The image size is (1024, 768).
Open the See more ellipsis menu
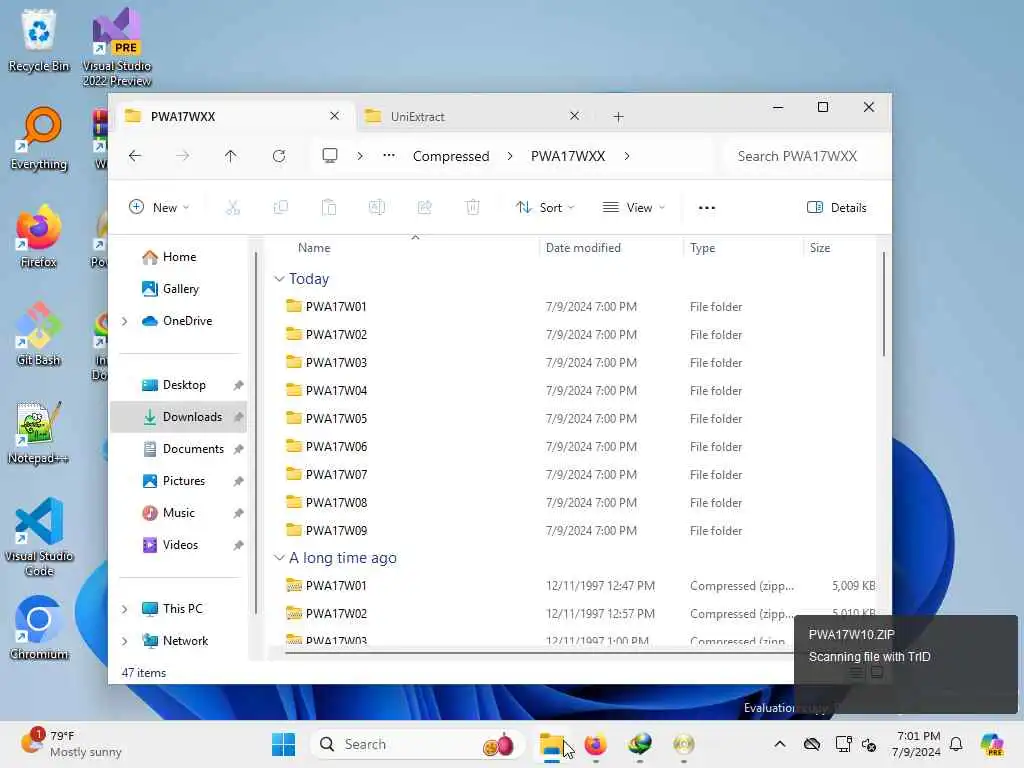707,208
